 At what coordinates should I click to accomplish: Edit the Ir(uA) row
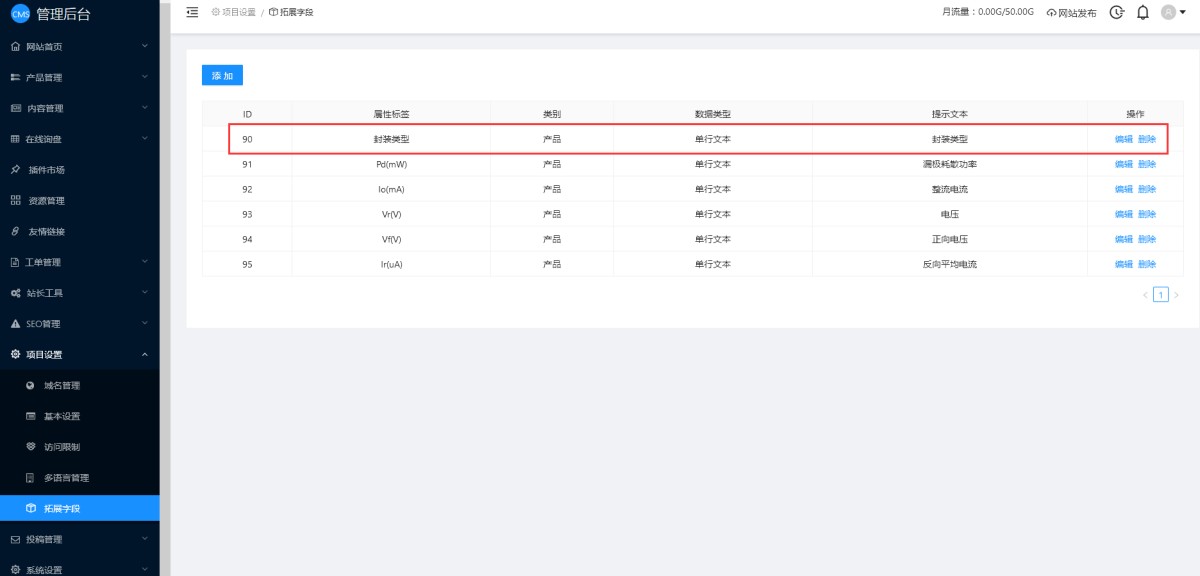[1124, 264]
